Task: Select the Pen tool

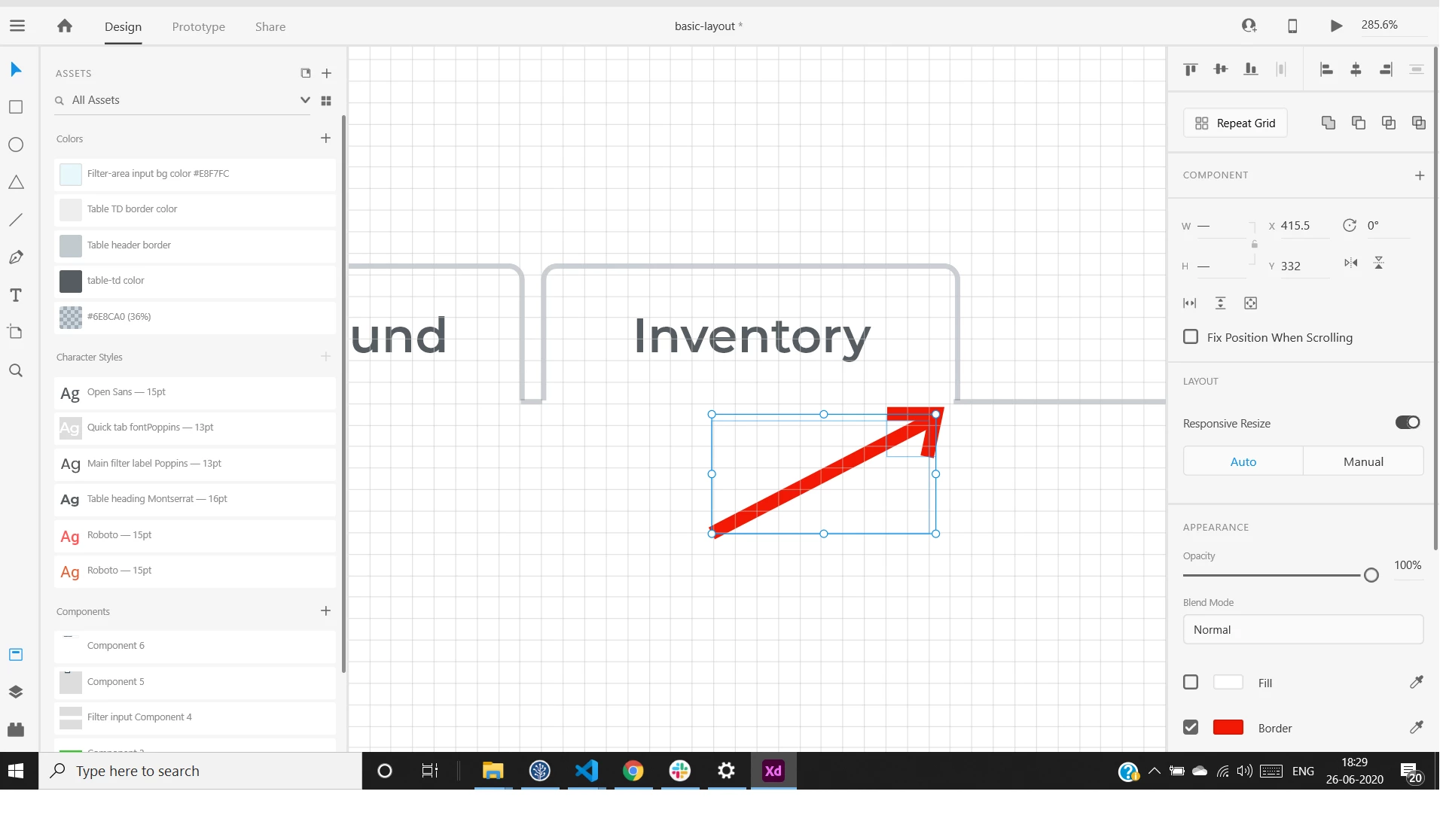Action: tap(16, 257)
